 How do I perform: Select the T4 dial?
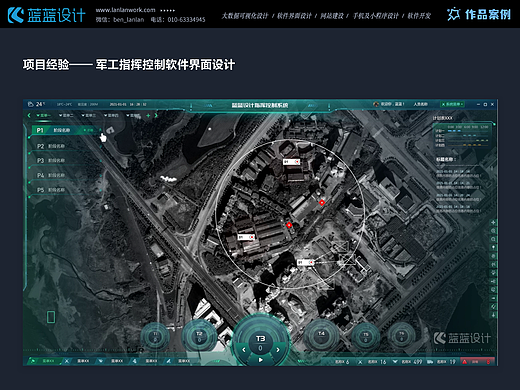tap(321, 336)
